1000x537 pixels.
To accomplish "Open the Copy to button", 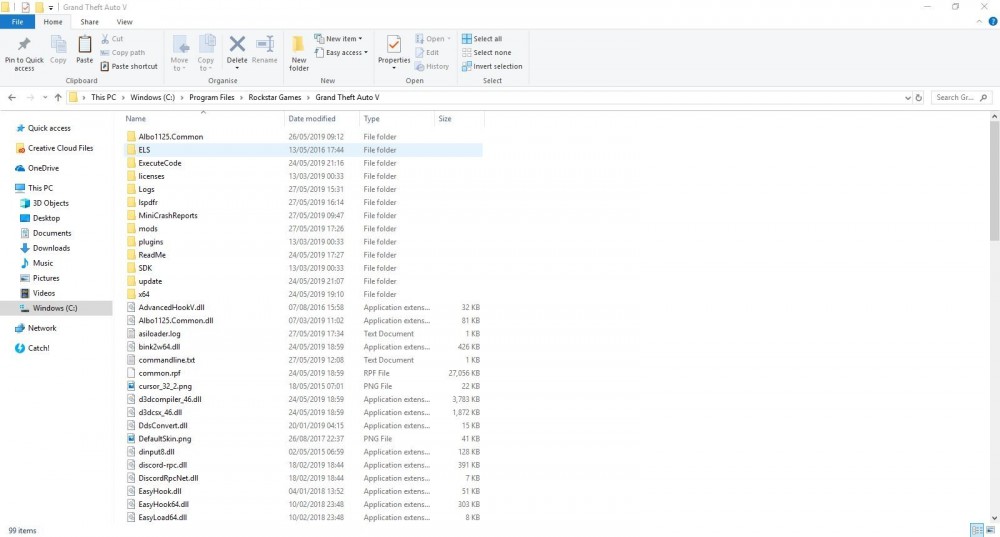I will click(206, 53).
